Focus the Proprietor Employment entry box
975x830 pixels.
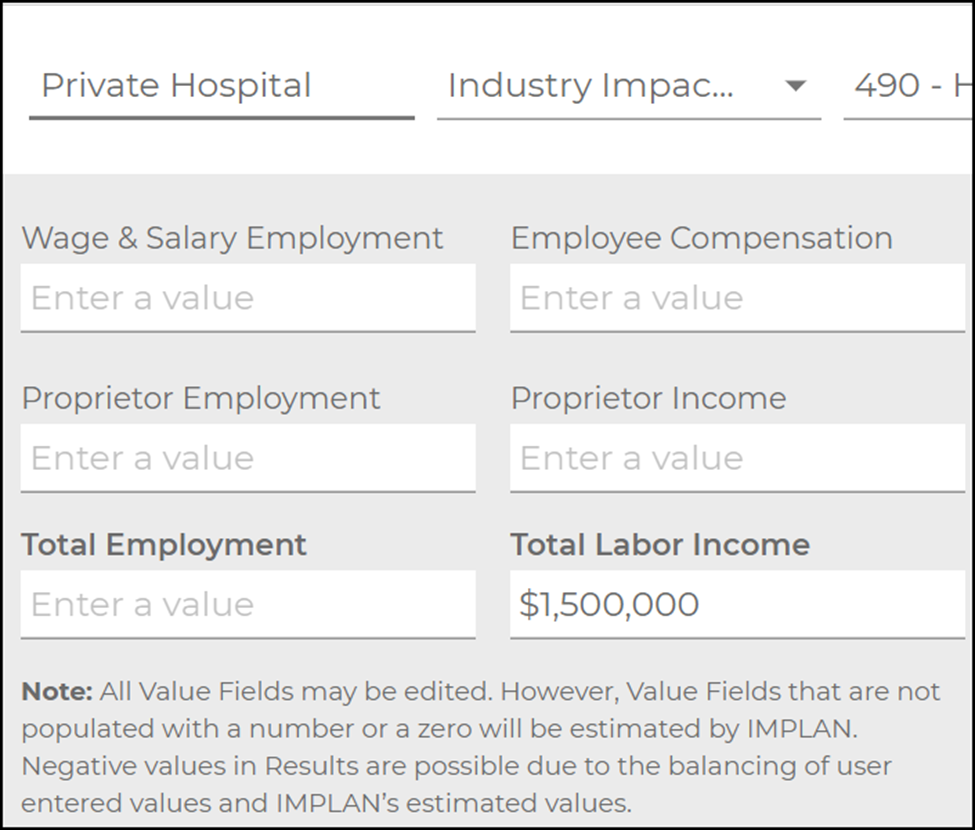click(x=247, y=457)
